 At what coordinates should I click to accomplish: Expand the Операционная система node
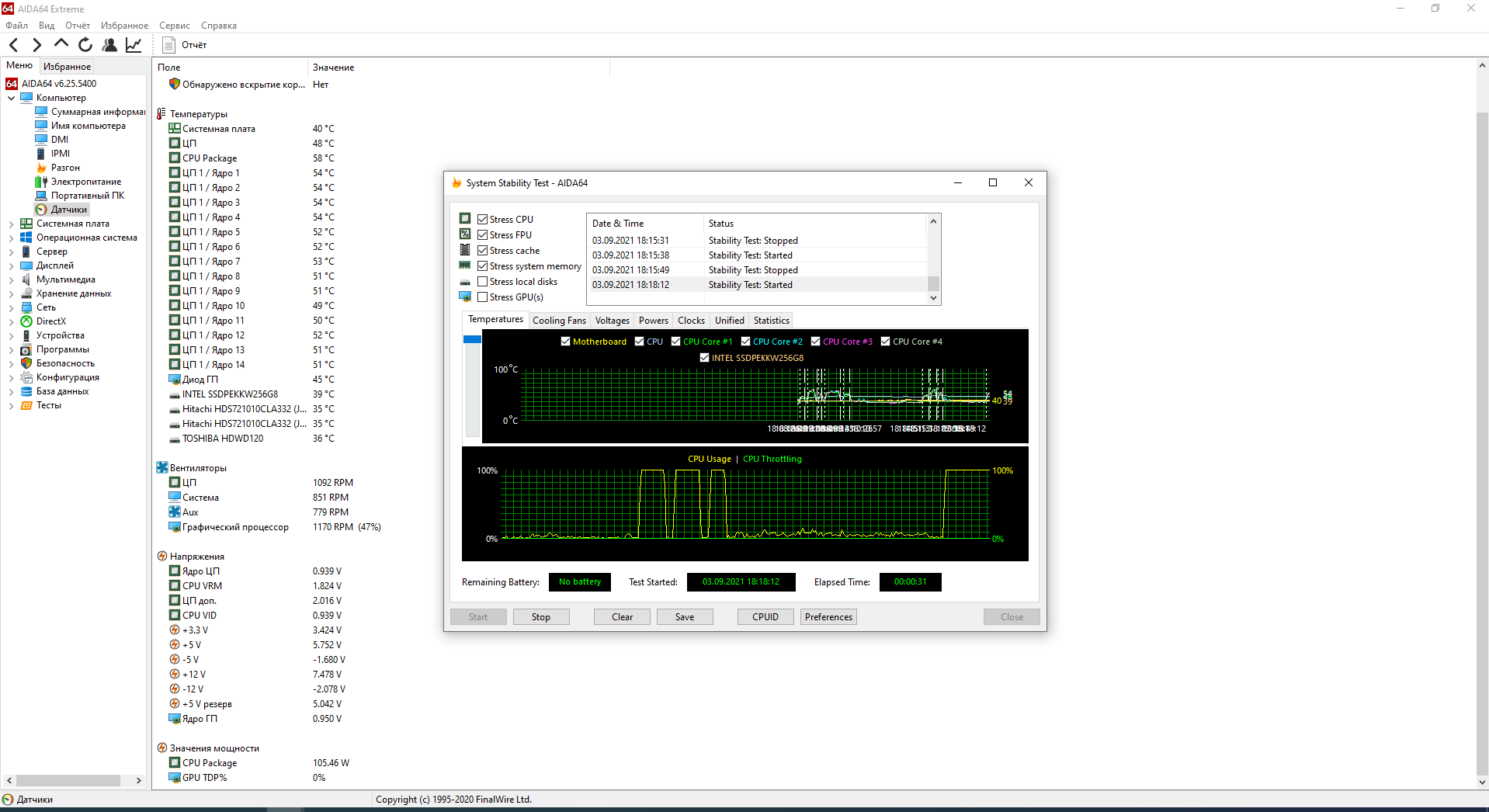pyautogui.click(x=11, y=238)
